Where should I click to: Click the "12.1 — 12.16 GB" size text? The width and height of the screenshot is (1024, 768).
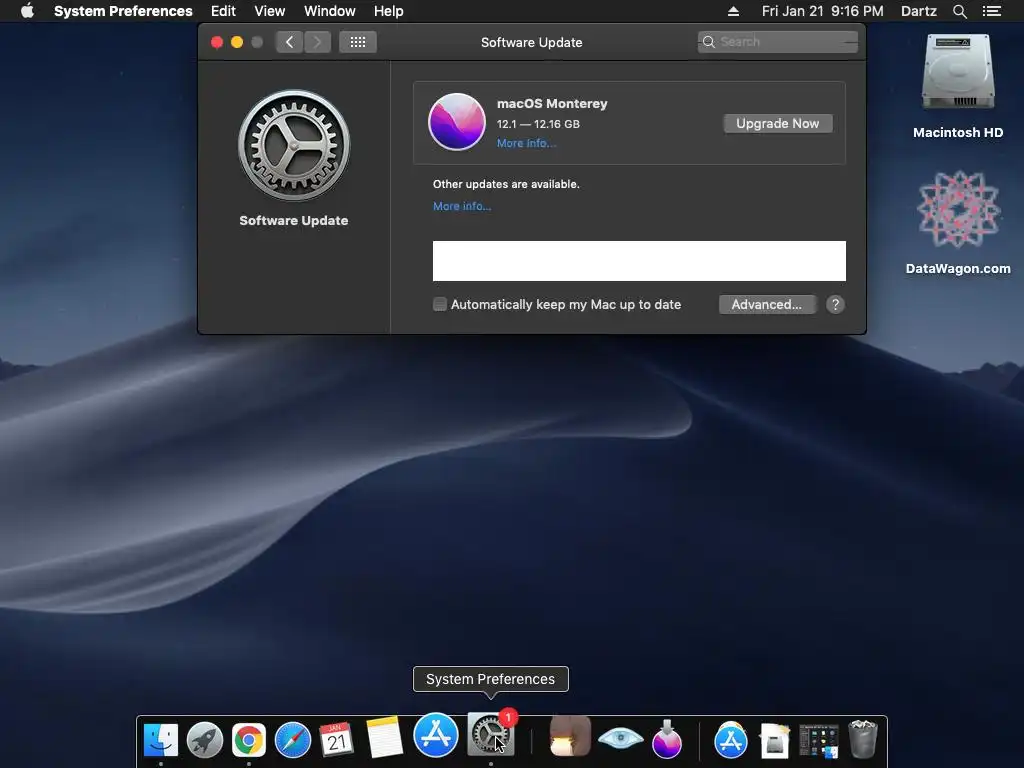537,124
